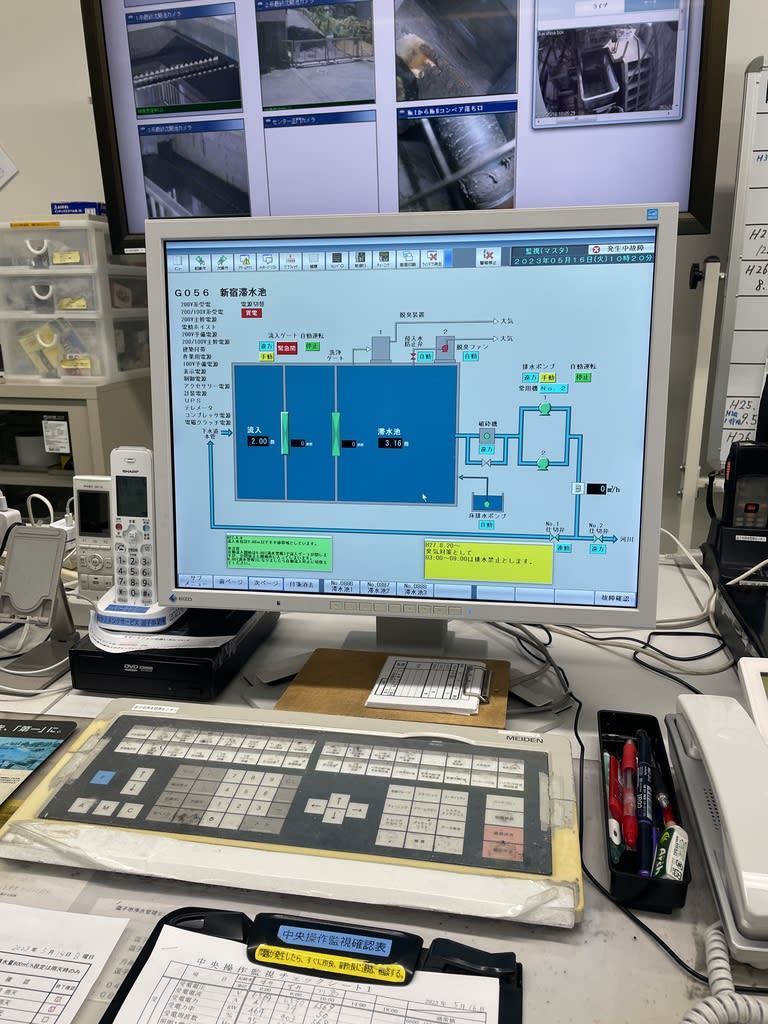Screen dimensions: 768x1024
Task: Click the window clear red X icon
Action: [432, 259]
